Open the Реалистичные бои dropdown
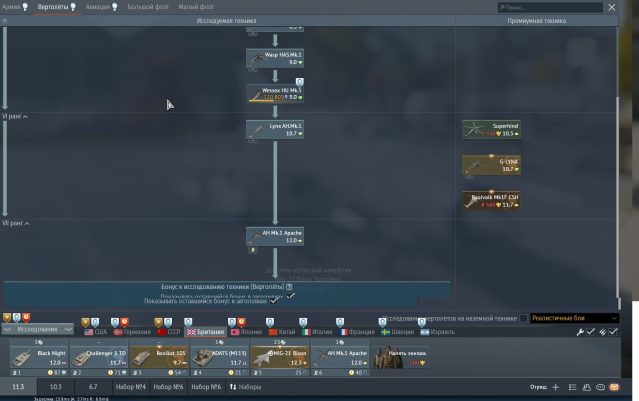639x401 pixels. (x=574, y=318)
